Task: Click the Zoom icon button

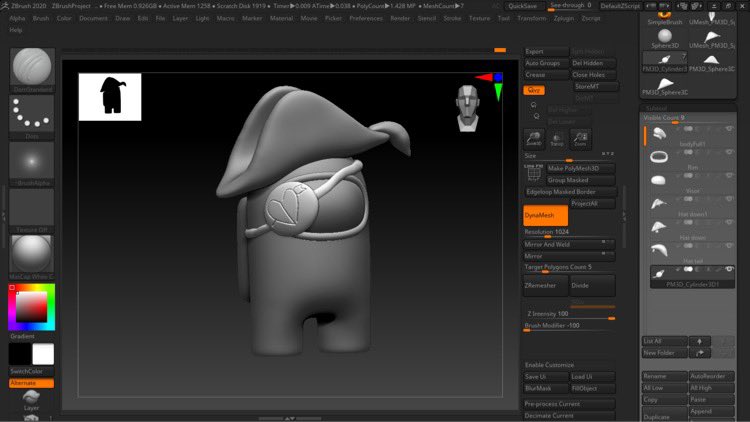Action: (x=580, y=138)
